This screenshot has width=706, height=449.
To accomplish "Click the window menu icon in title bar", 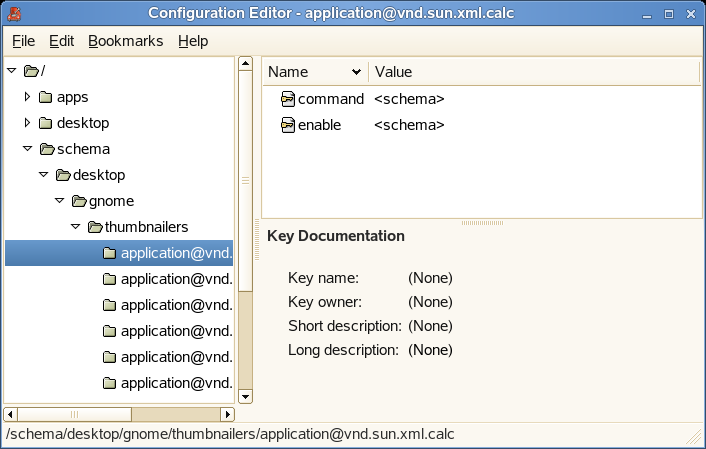I will pos(13,12).
